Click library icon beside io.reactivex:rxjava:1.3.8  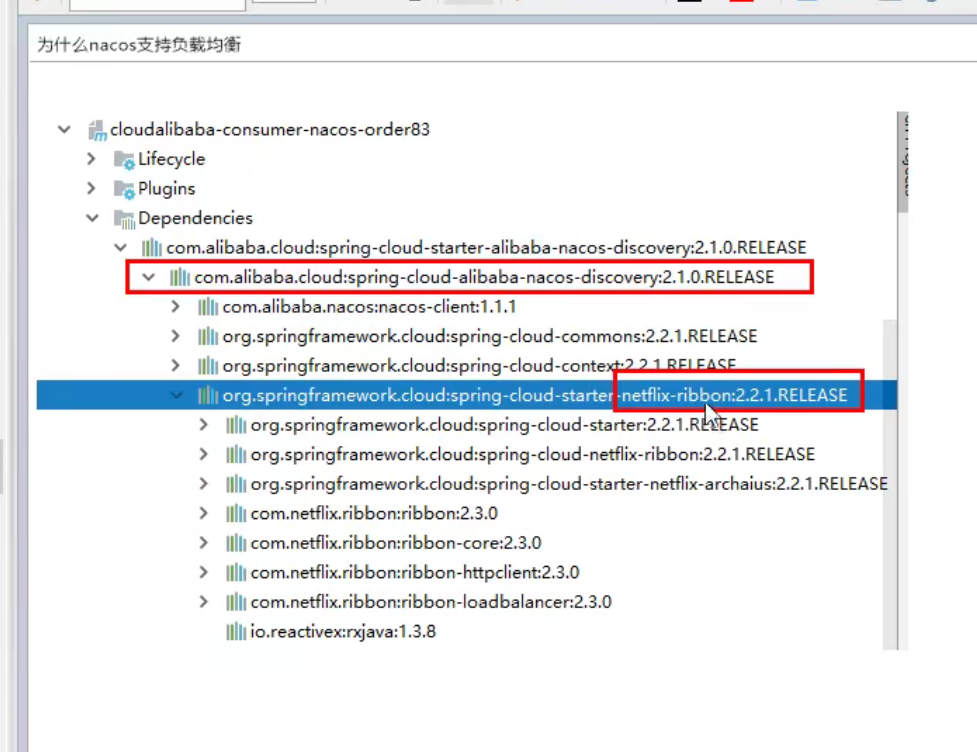click(x=236, y=632)
